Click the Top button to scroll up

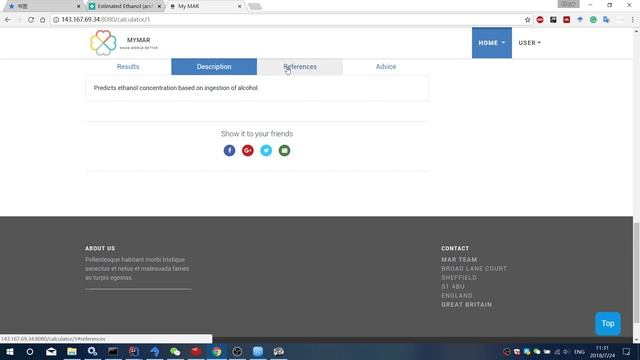point(608,324)
